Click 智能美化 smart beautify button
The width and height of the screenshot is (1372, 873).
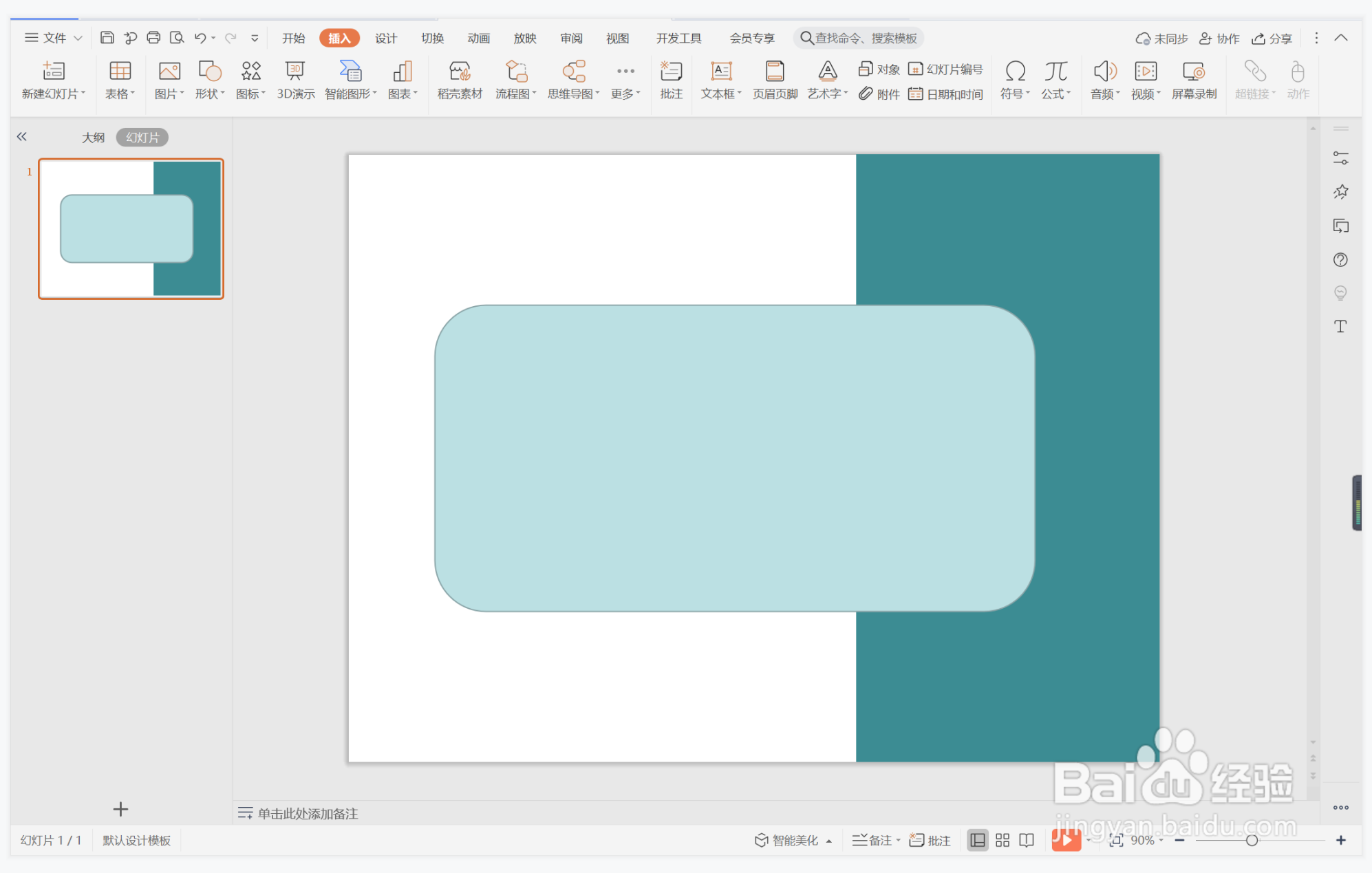[x=793, y=840]
